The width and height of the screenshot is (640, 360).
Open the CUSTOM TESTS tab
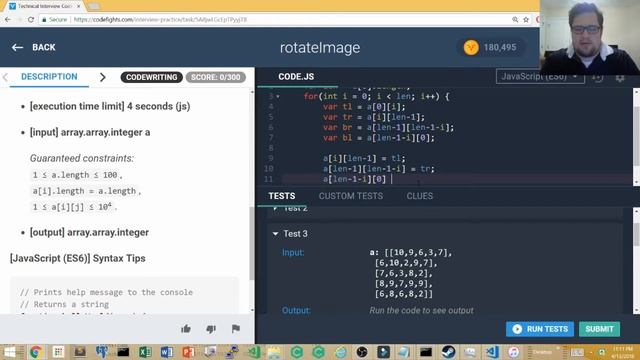[x=351, y=196]
